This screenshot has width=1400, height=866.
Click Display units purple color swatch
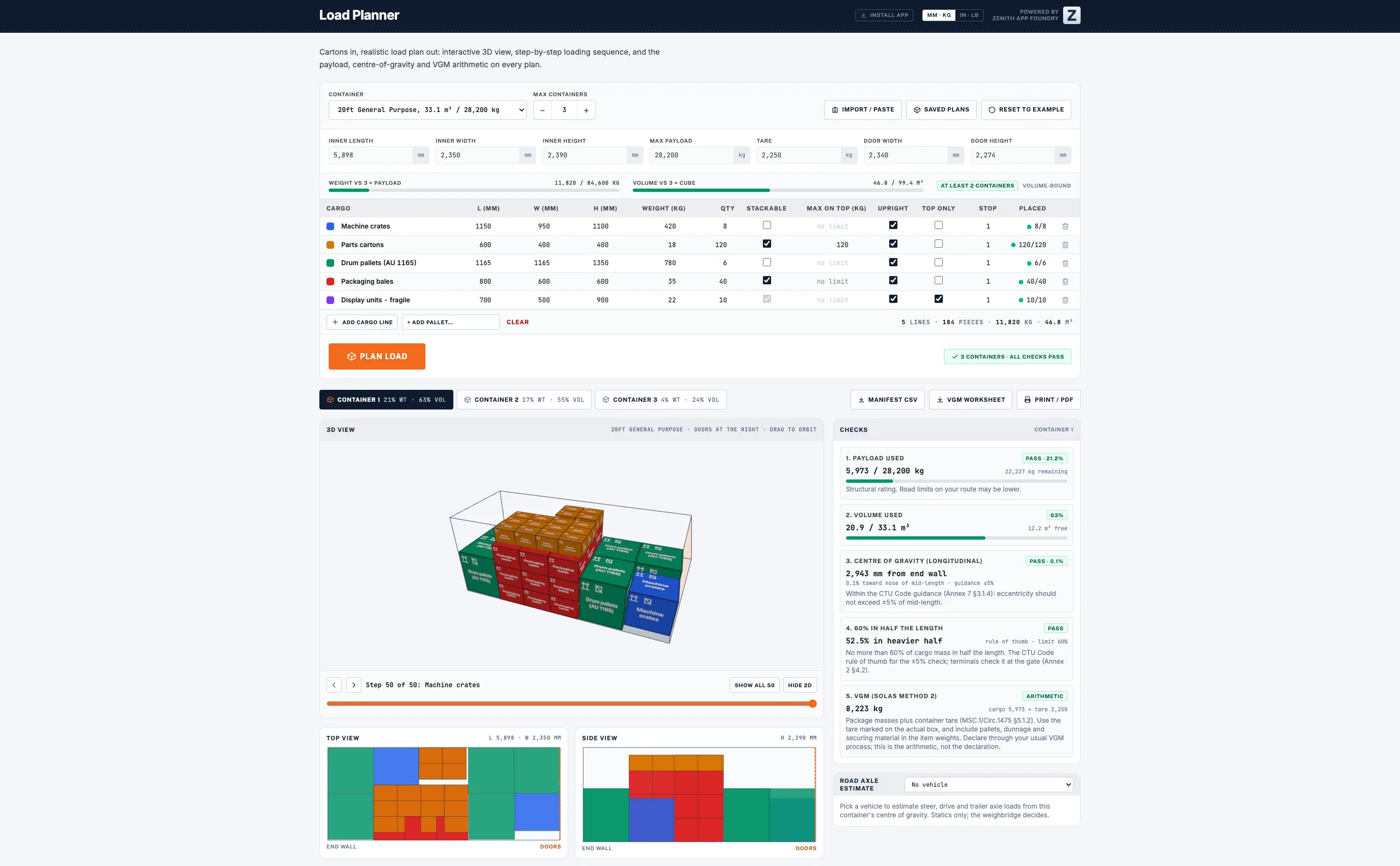pyautogui.click(x=330, y=300)
